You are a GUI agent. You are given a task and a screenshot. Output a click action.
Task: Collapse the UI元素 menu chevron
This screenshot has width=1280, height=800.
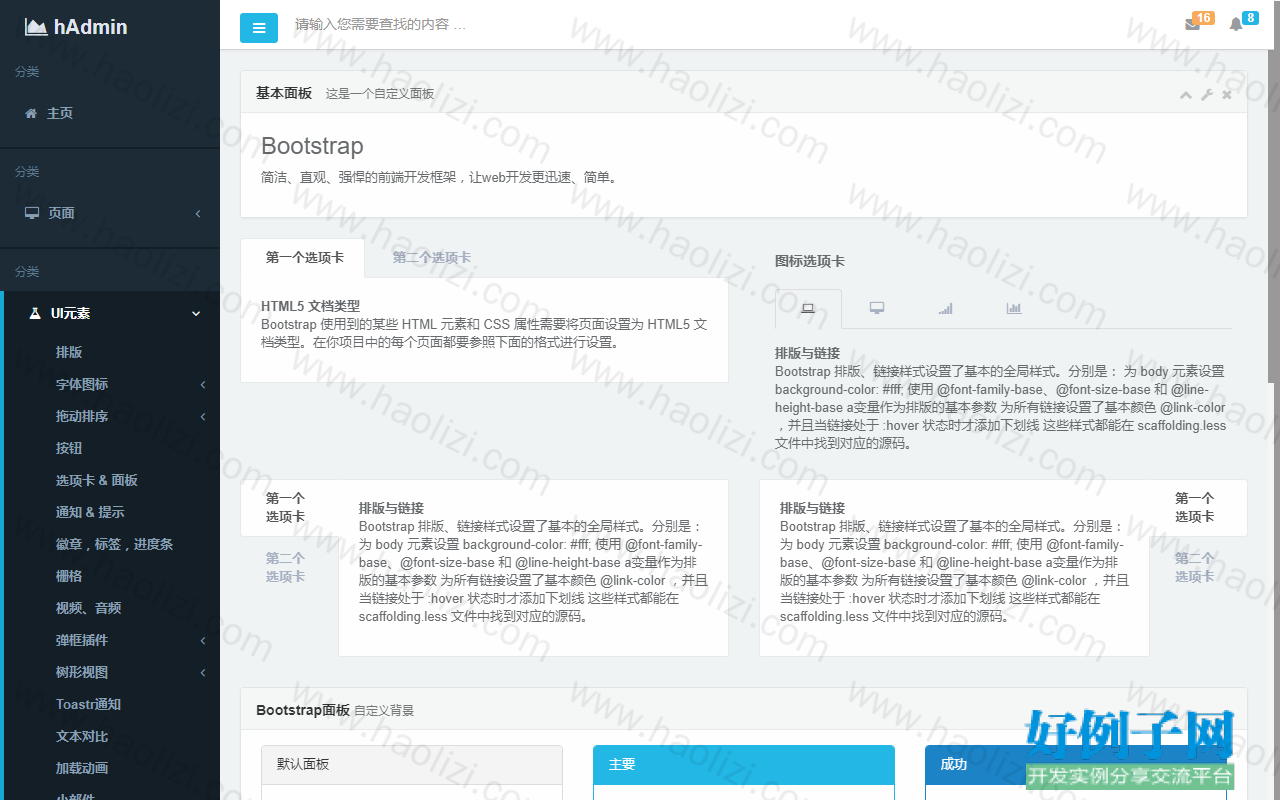point(196,313)
